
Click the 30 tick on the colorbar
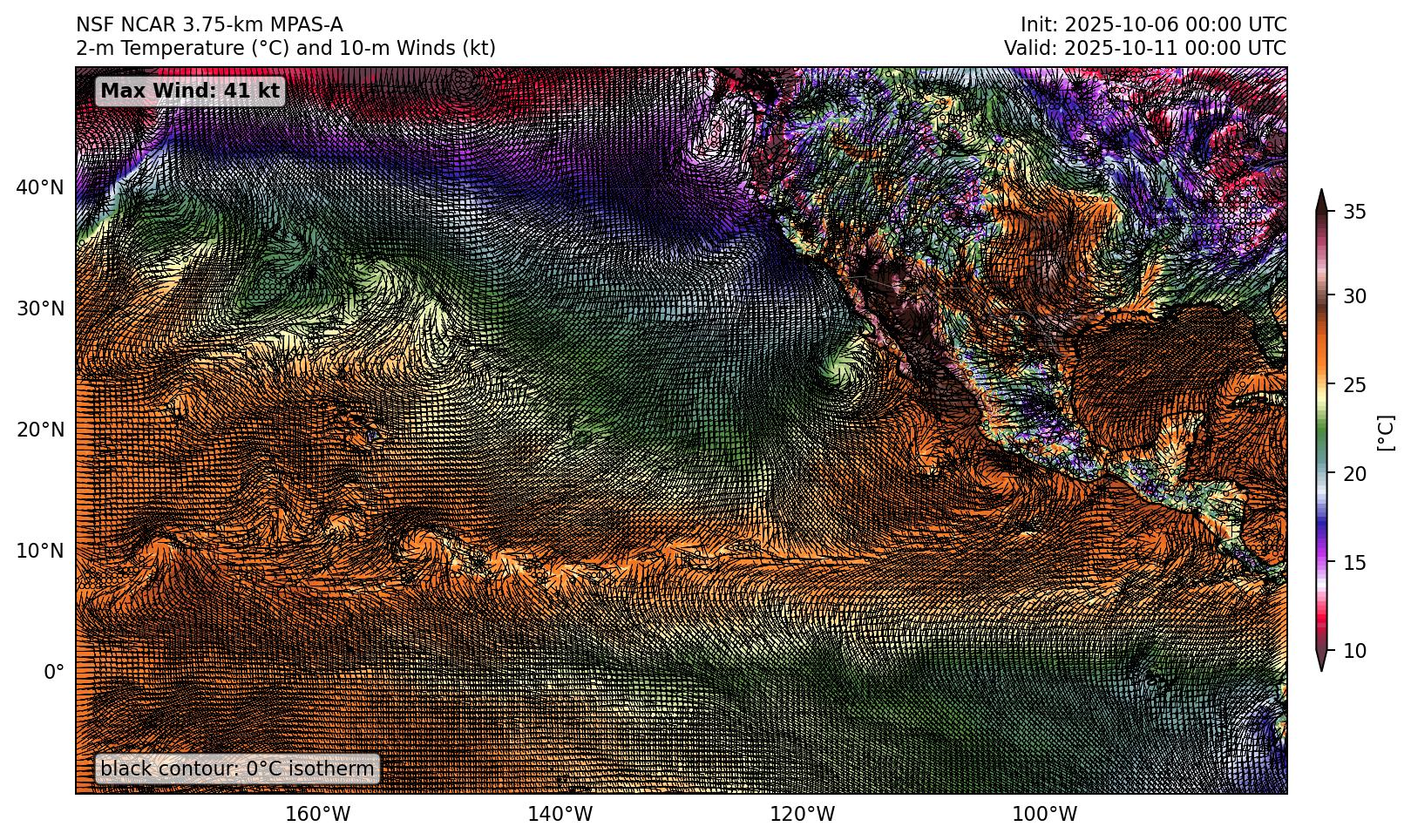(x=1353, y=296)
